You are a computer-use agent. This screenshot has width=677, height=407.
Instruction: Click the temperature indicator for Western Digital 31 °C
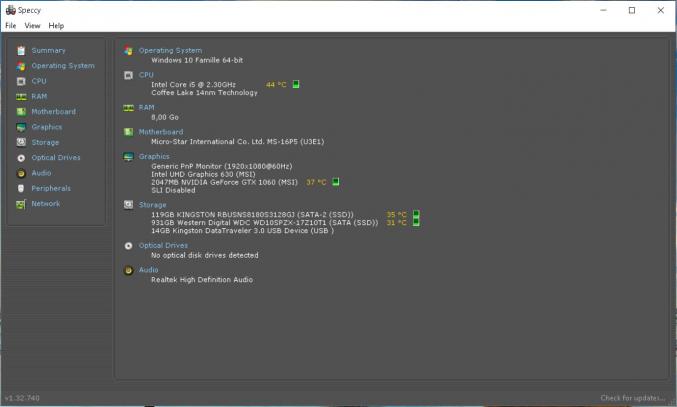pos(416,222)
